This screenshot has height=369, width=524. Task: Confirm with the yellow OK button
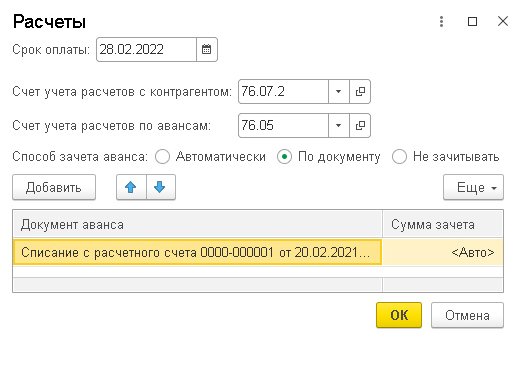coord(399,315)
